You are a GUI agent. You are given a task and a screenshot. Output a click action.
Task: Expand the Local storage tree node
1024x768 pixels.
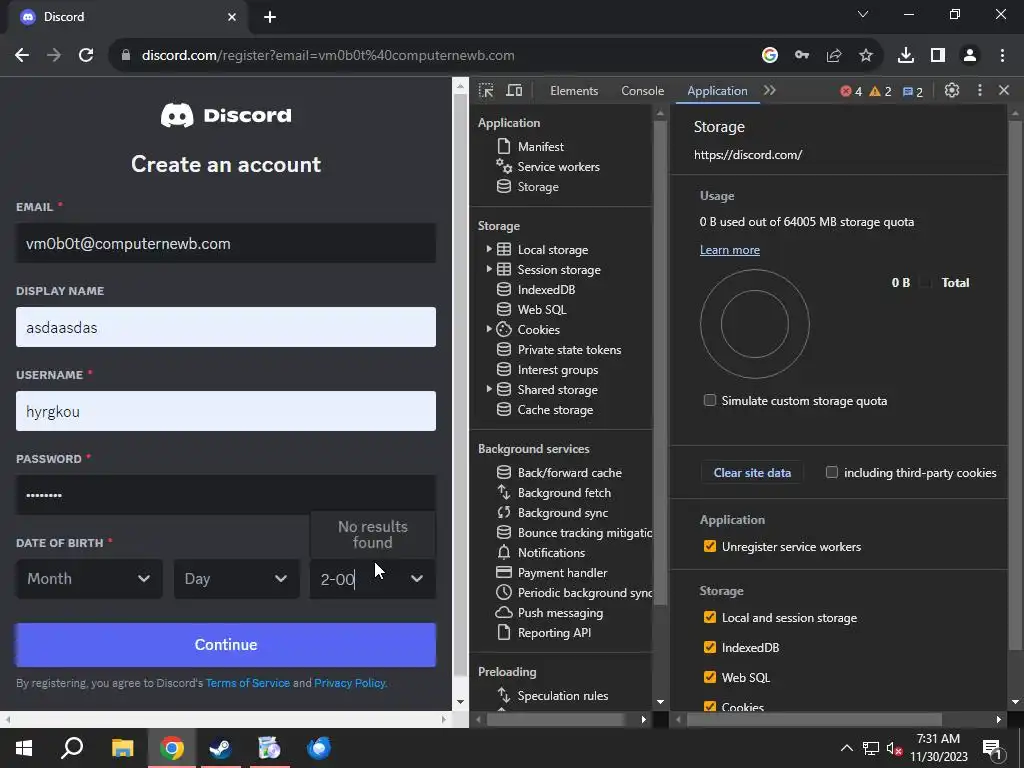click(x=488, y=249)
